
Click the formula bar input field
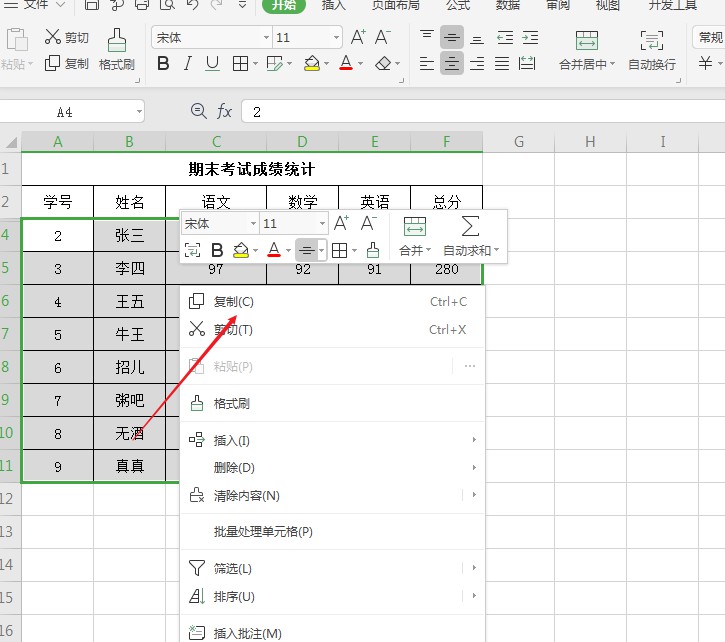click(x=483, y=111)
